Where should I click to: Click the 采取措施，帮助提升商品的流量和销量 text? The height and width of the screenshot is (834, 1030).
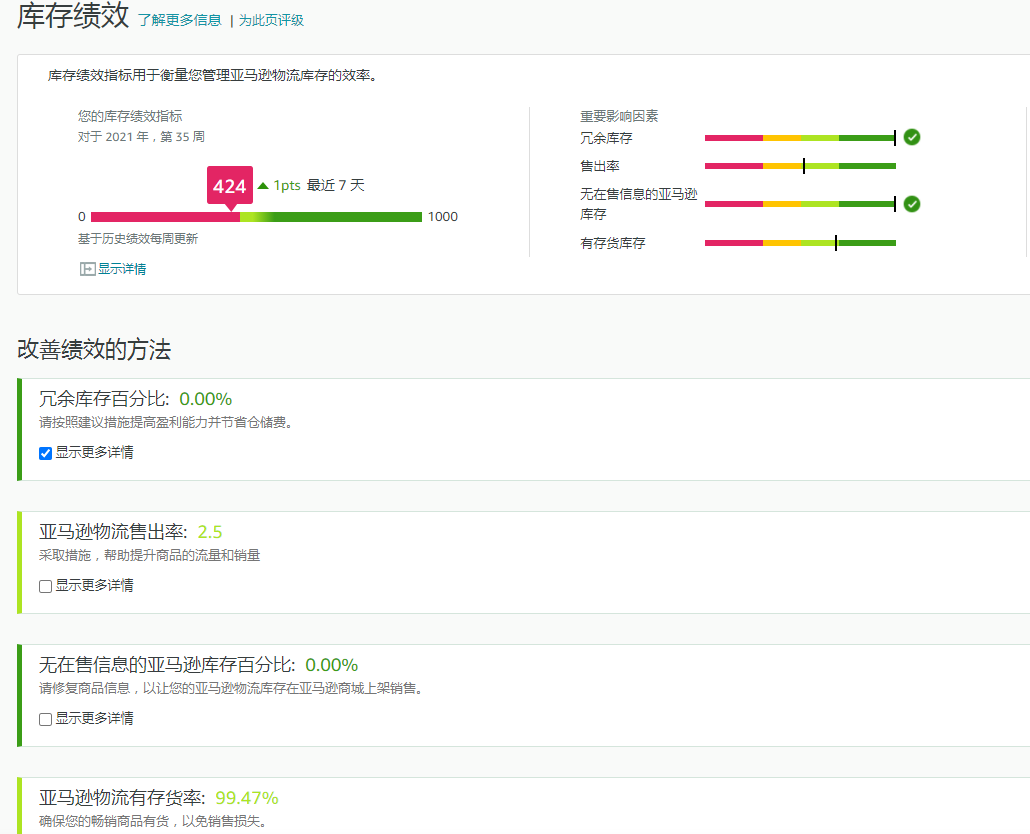click(150, 556)
